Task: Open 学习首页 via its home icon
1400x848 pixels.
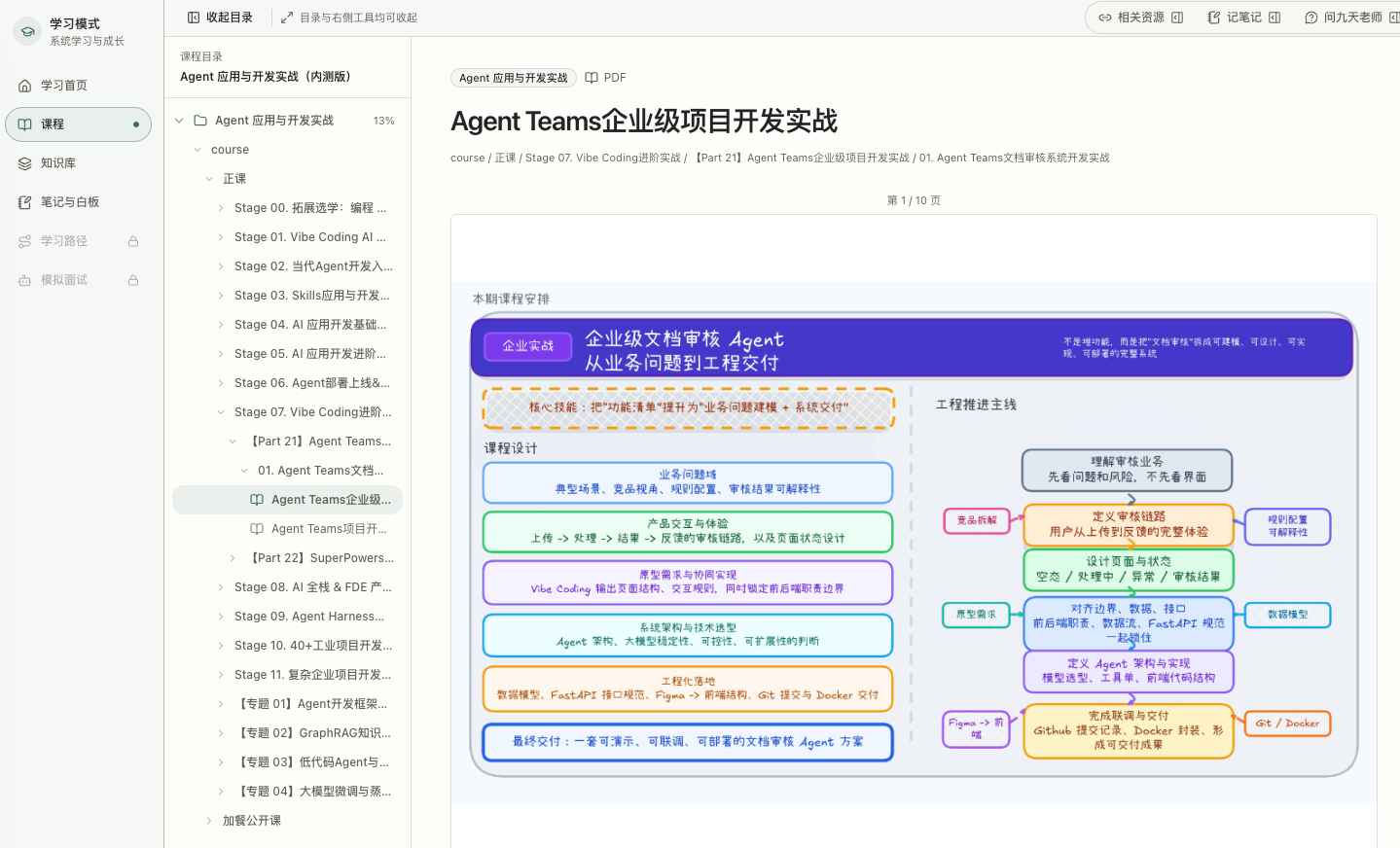Action: click(x=25, y=86)
